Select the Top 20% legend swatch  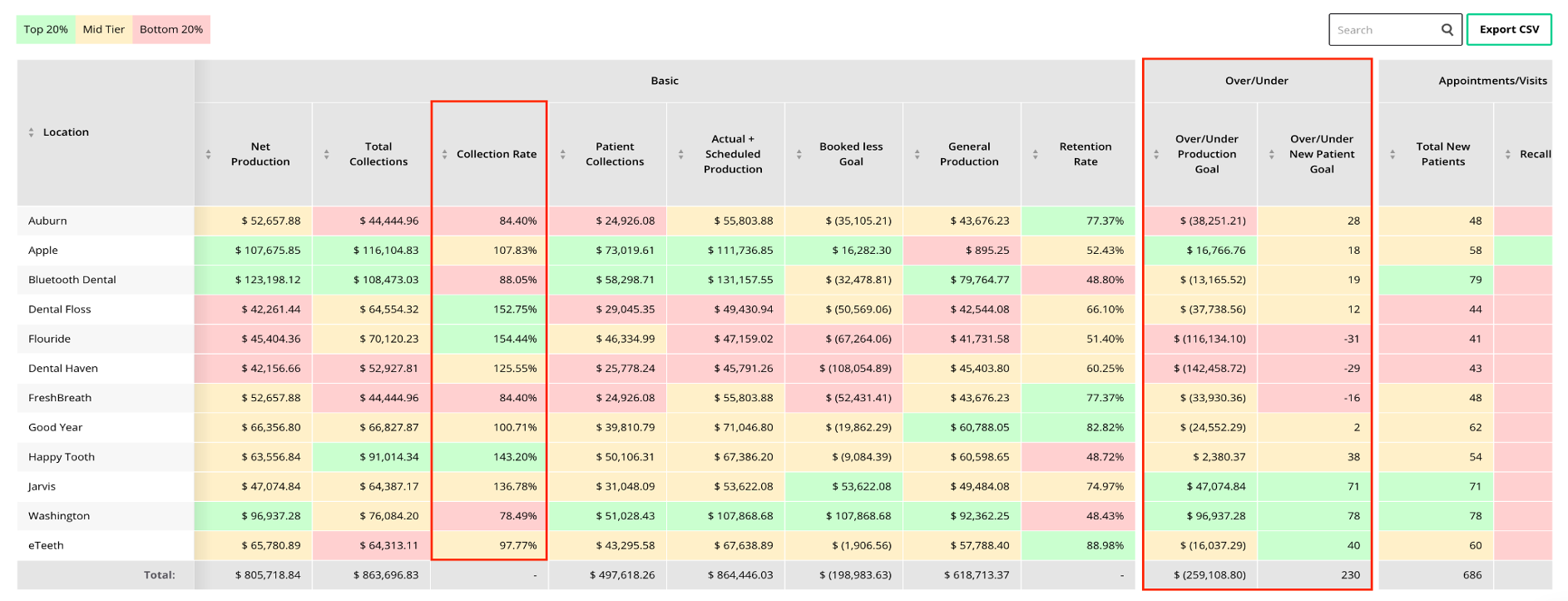point(46,29)
